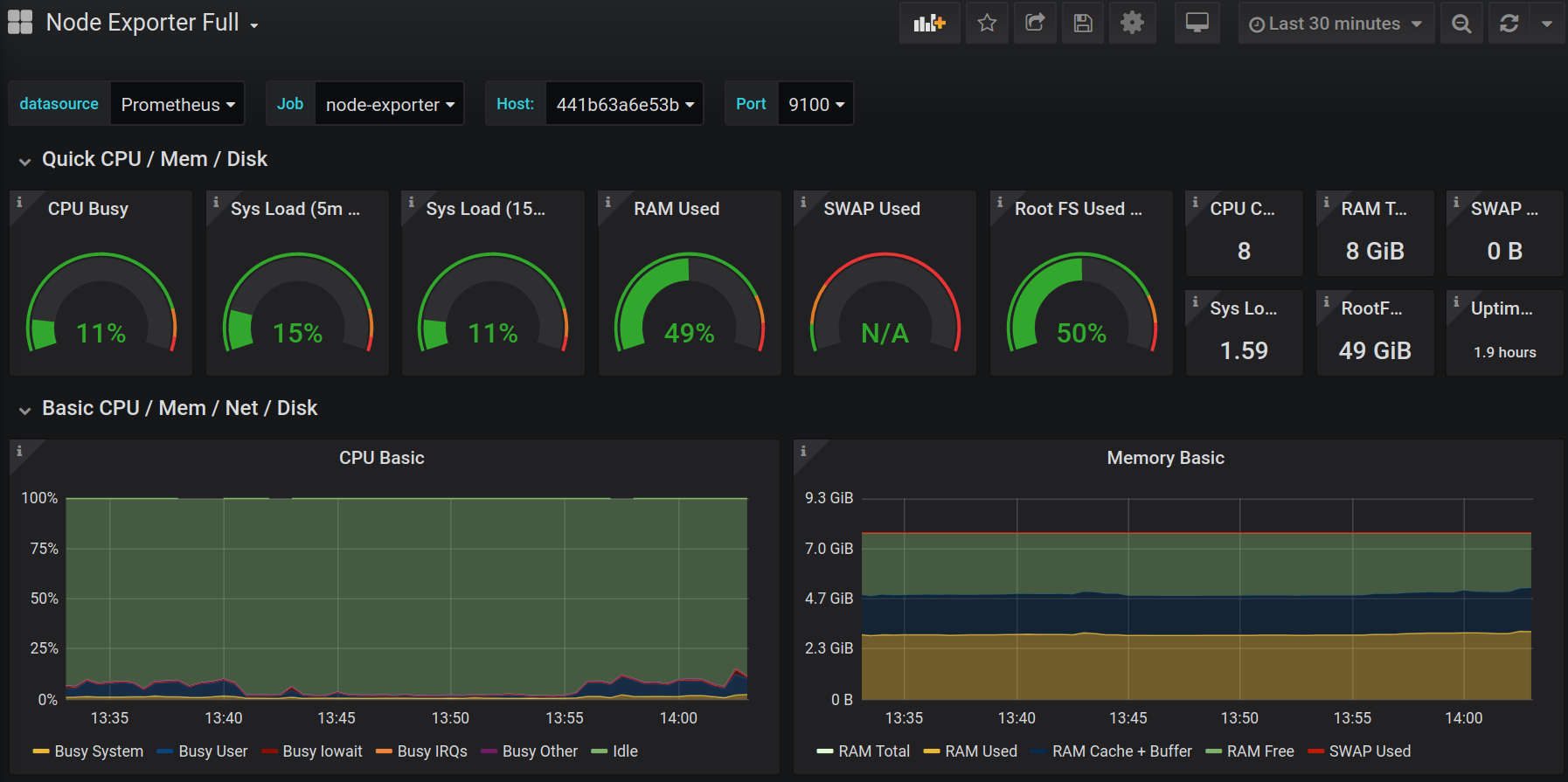1568x782 pixels.
Task: Show info icon on RAM Total panel
Action: (1327, 202)
